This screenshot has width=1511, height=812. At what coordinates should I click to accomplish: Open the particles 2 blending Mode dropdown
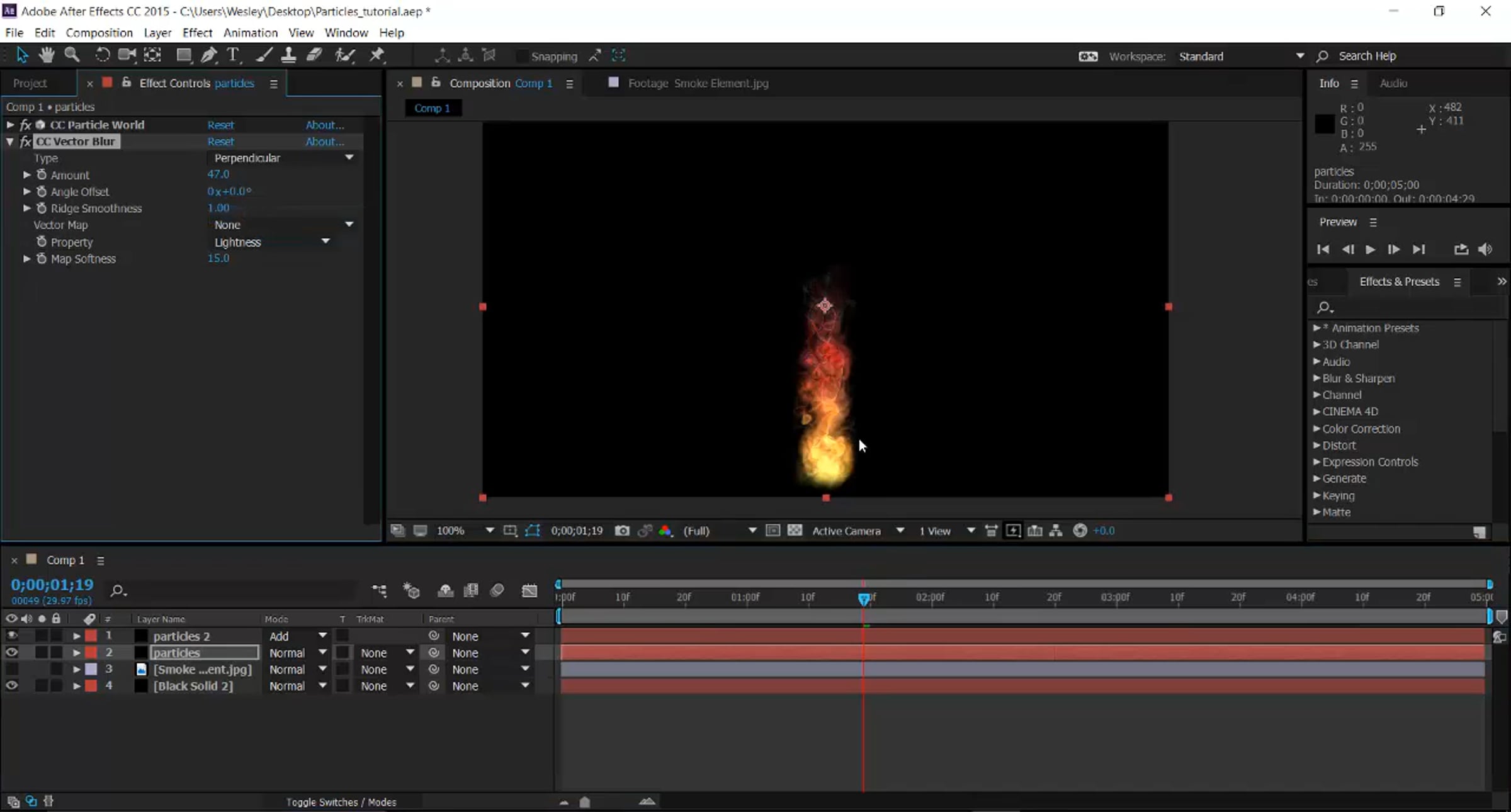297,636
